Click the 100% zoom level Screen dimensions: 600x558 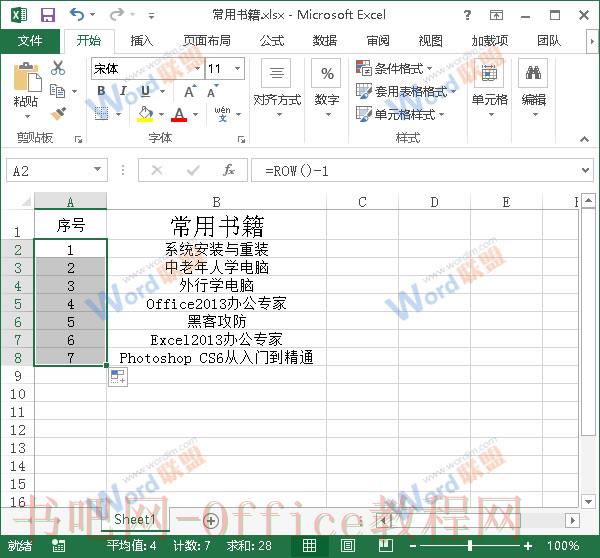562,546
